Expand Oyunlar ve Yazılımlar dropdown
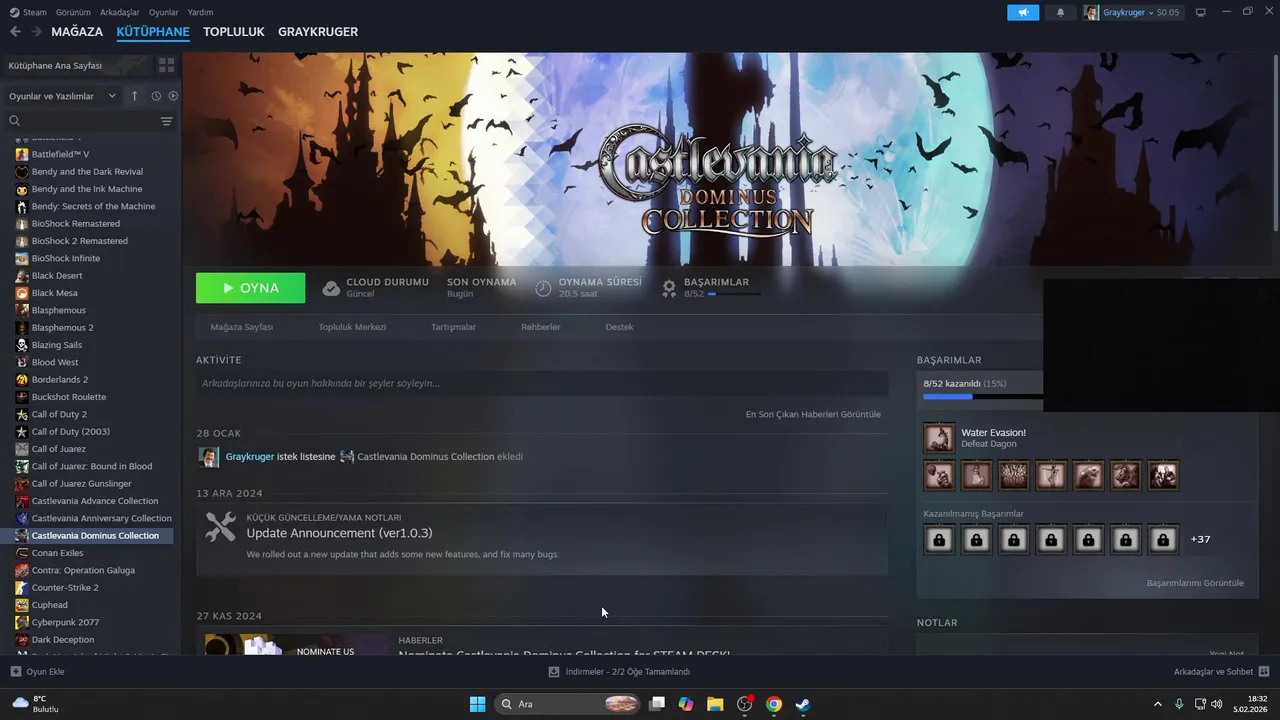This screenshot has width=1280, height=720. point(62,96)
